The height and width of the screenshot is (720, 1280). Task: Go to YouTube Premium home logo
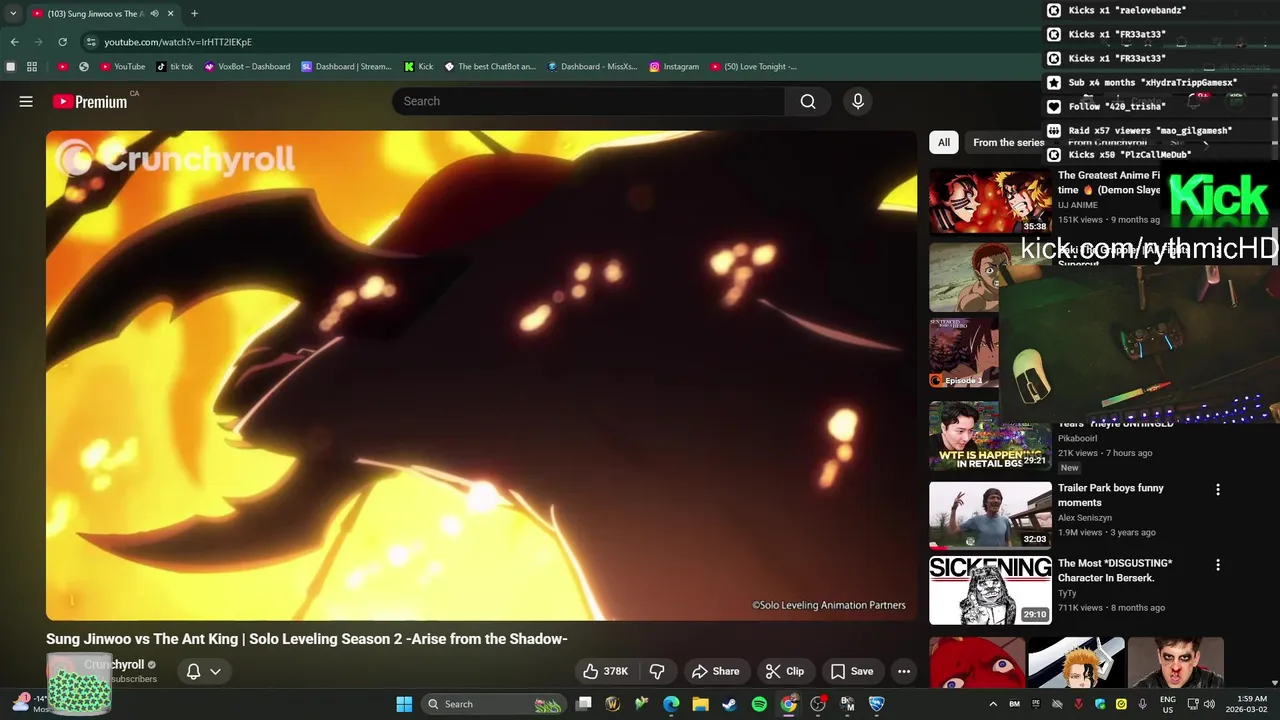pos(90,101)
